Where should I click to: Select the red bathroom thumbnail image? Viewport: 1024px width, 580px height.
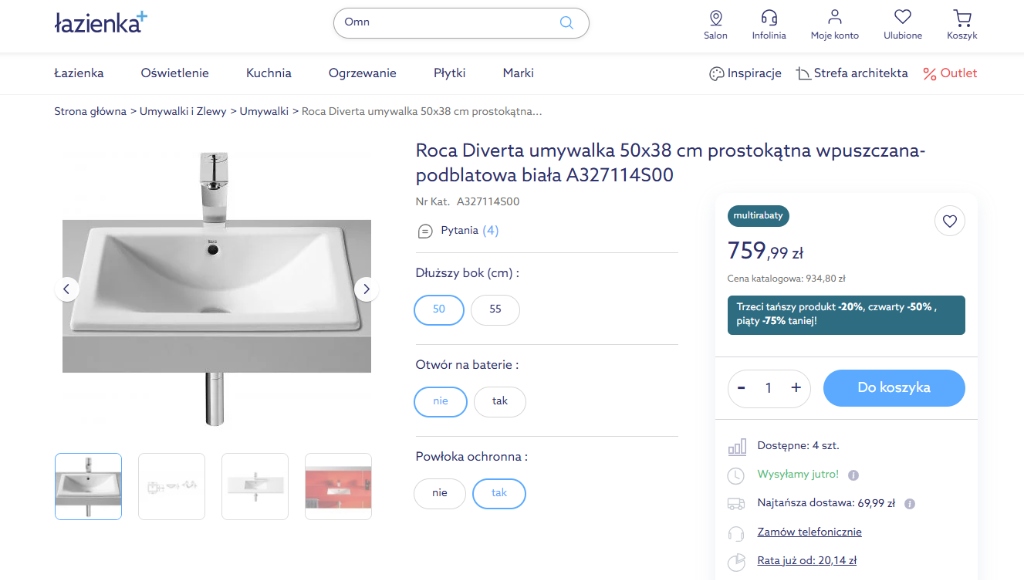338,486
